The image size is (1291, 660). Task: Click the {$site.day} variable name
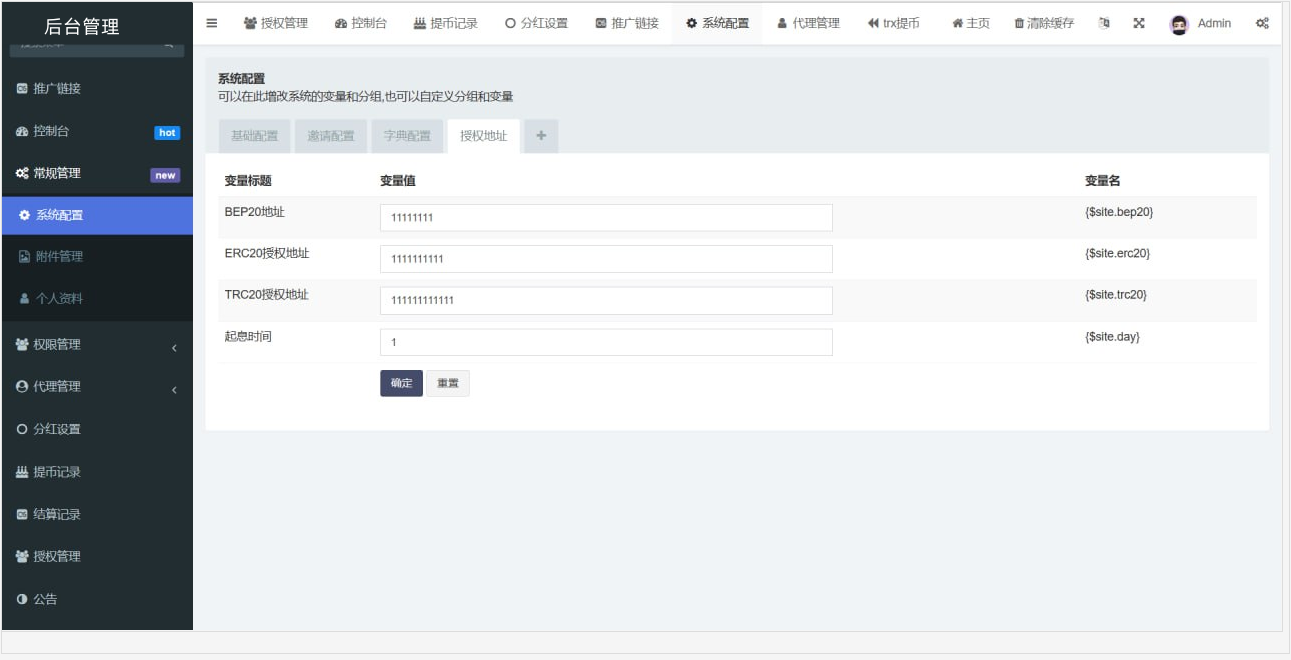pyautogui.click(x=1112, y=337)
